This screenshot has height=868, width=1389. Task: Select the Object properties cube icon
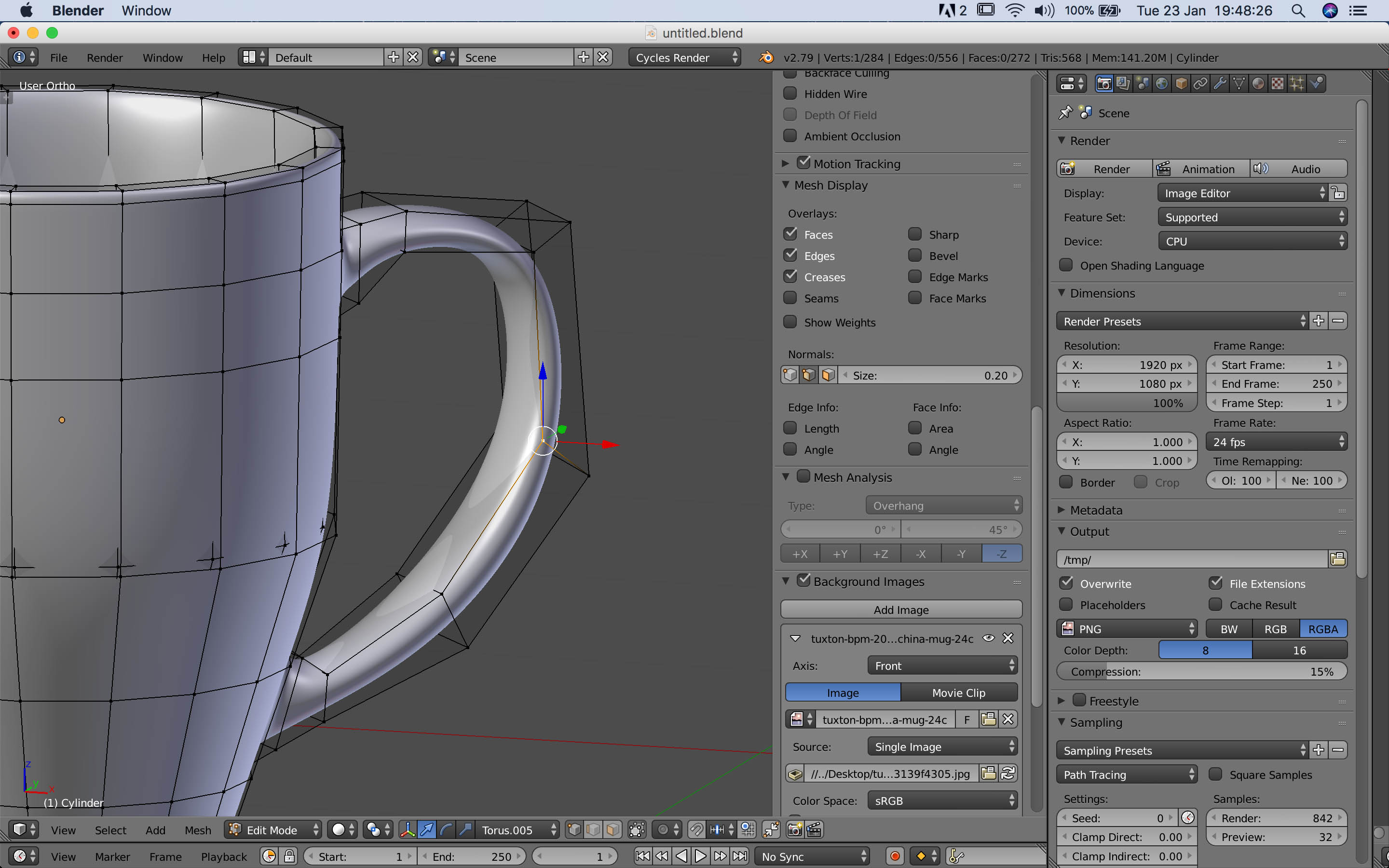tap(1182, 83)
